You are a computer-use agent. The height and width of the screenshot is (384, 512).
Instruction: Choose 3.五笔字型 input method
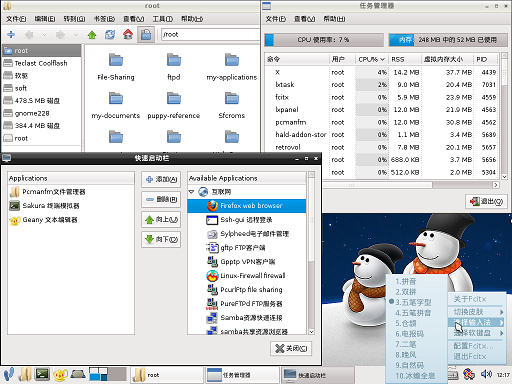click(x=413, y=302)
